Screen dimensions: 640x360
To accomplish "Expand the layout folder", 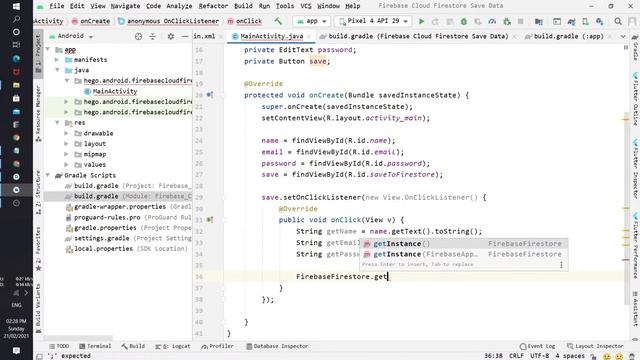I will [67, 144].
